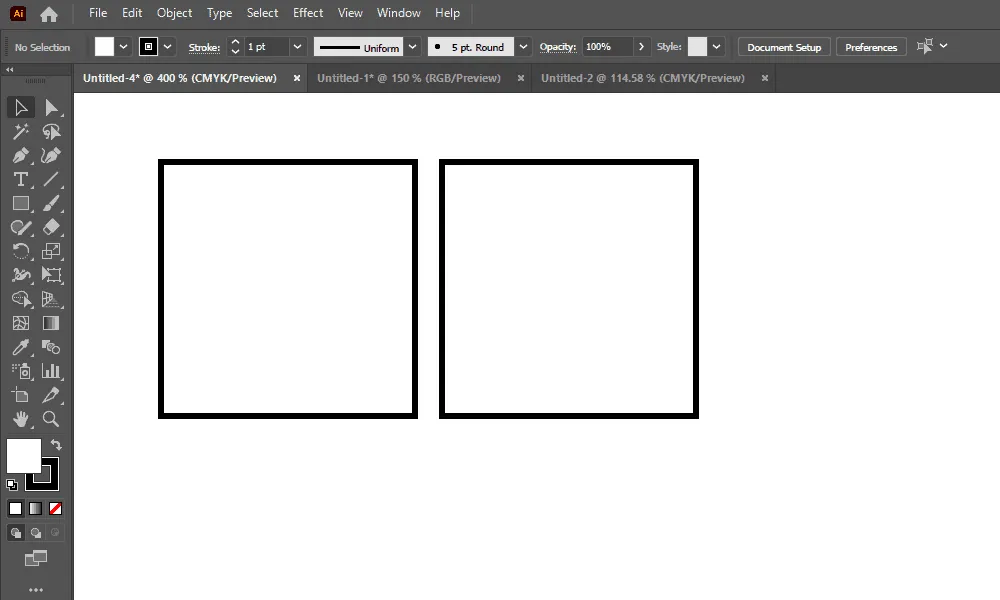Select the Shape Builder tool
This screenshot has width=1000, height=600.
[x=21, y=299]
